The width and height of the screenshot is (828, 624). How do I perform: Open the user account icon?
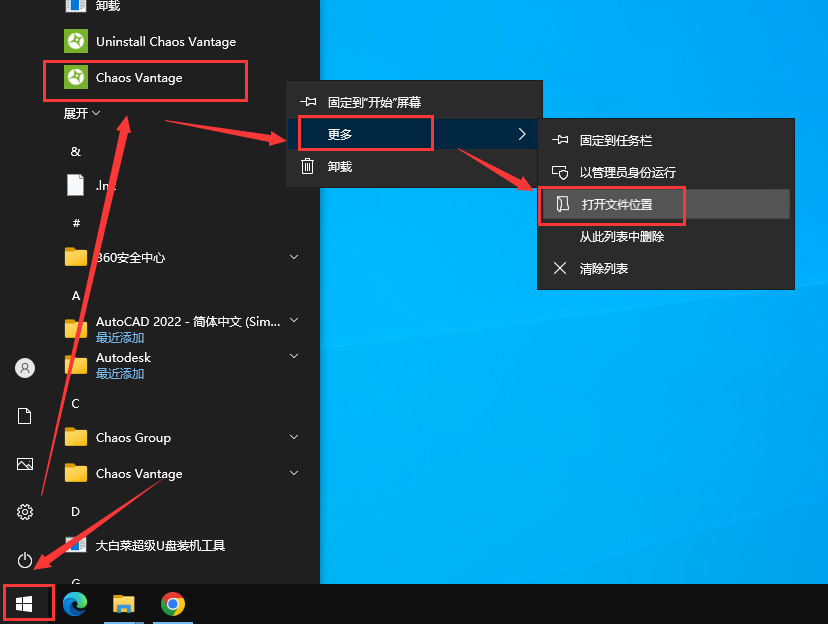25,368
